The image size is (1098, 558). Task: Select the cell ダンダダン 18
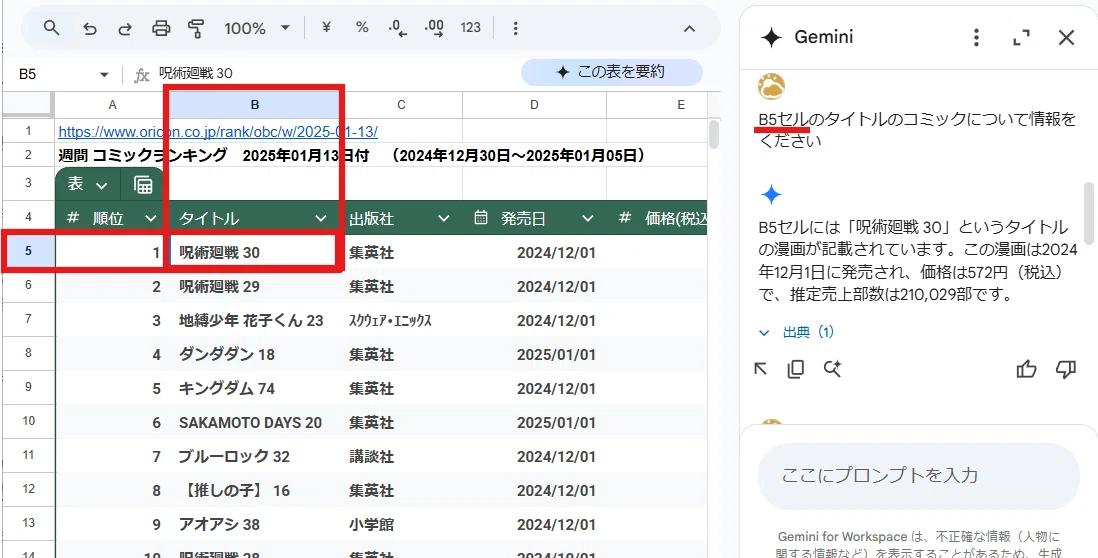[x=255, y=354]
